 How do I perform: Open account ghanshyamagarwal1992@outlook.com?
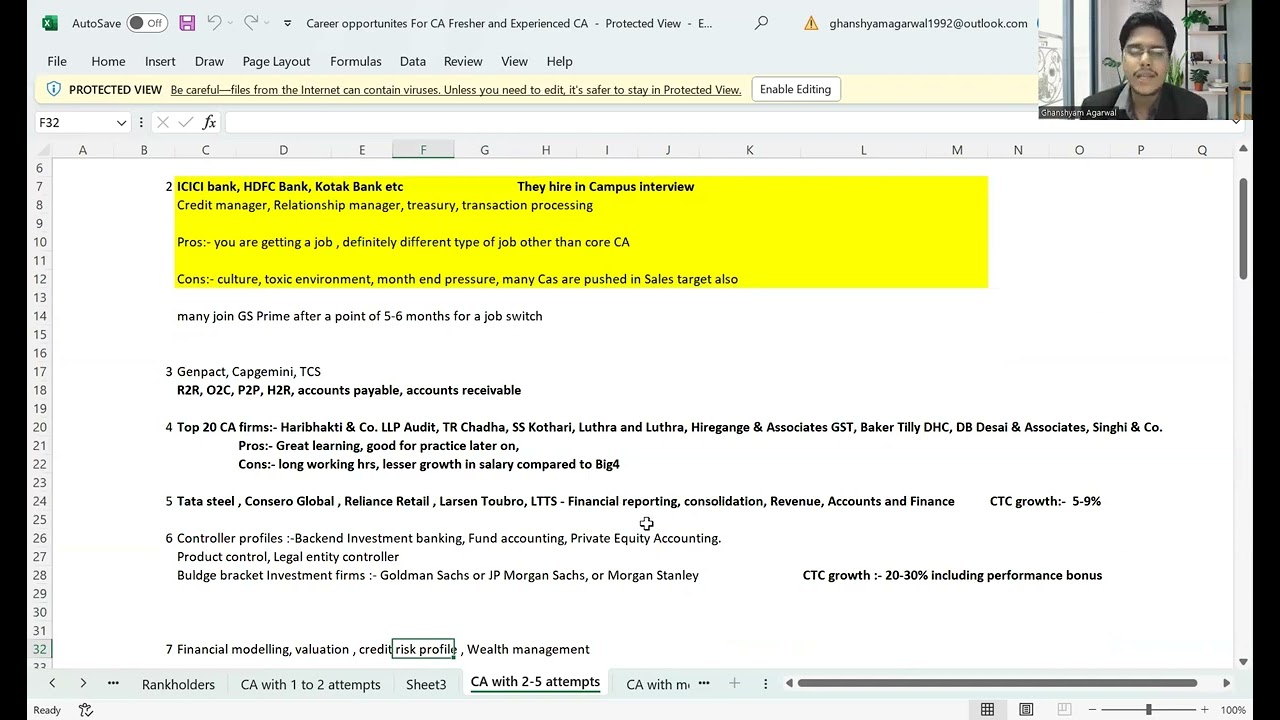click(x=928, y=23)
